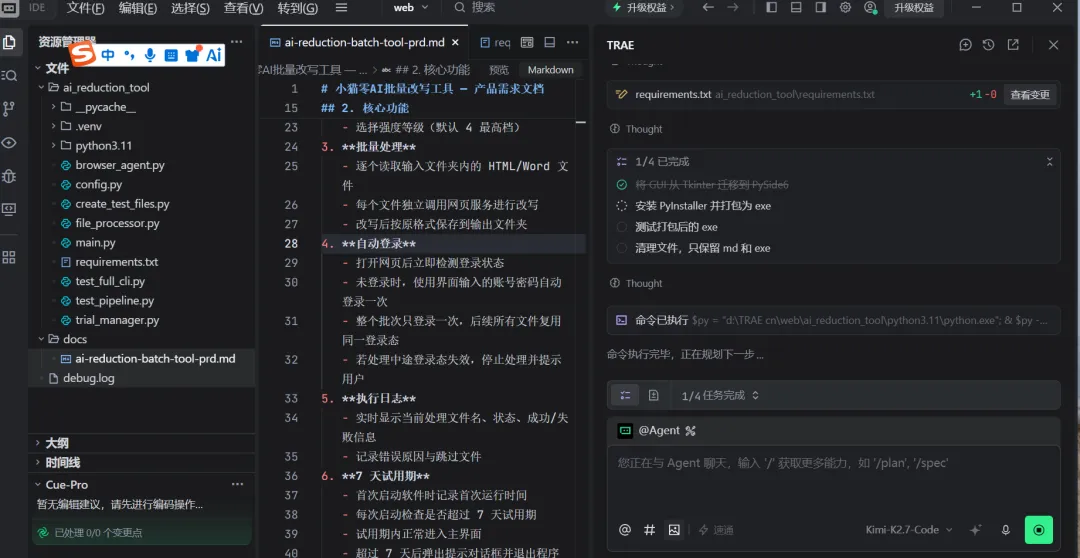Click the 预览 preview button
The height and width of the screenshot is (558, 1080).
(x=499, y=70)
